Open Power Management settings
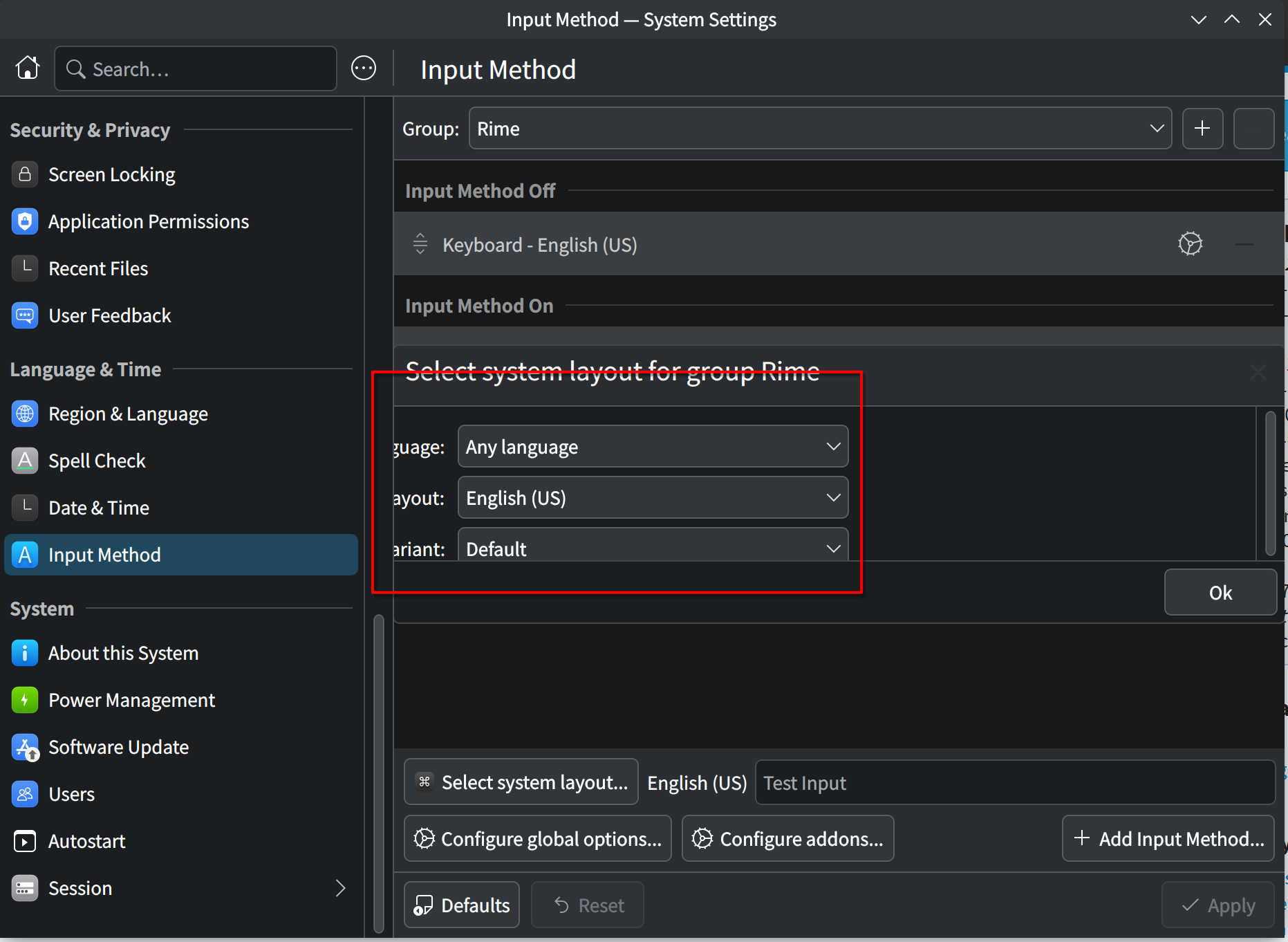Screen dimensions: 1288x942 point(181,700)
